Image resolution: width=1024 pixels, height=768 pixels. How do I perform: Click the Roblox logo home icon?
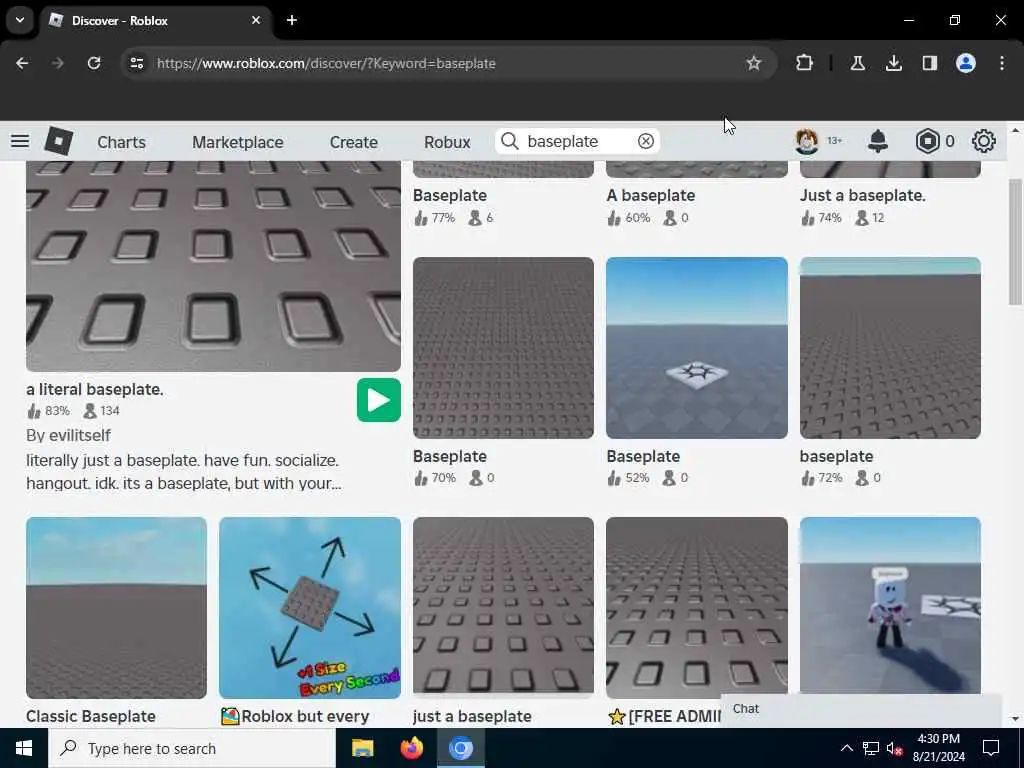coord(59,141)
